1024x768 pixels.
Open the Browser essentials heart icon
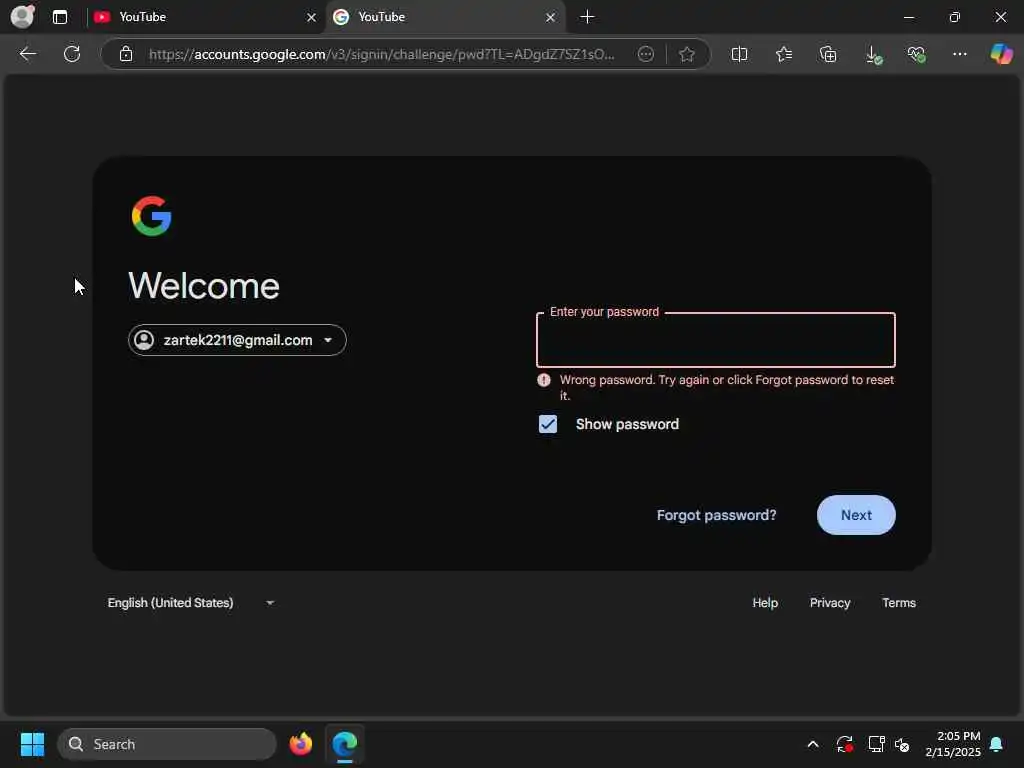pyautogui.click(x=916, y=54)
